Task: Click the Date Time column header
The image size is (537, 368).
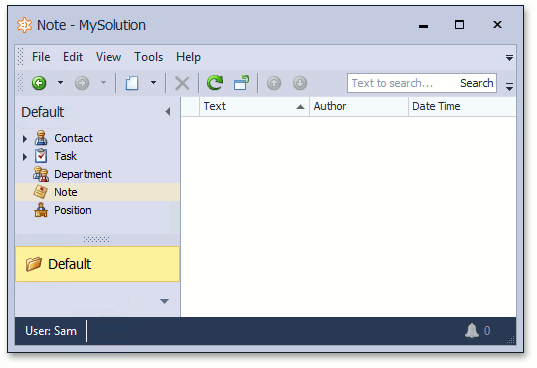Action: (x=462, y=106)
